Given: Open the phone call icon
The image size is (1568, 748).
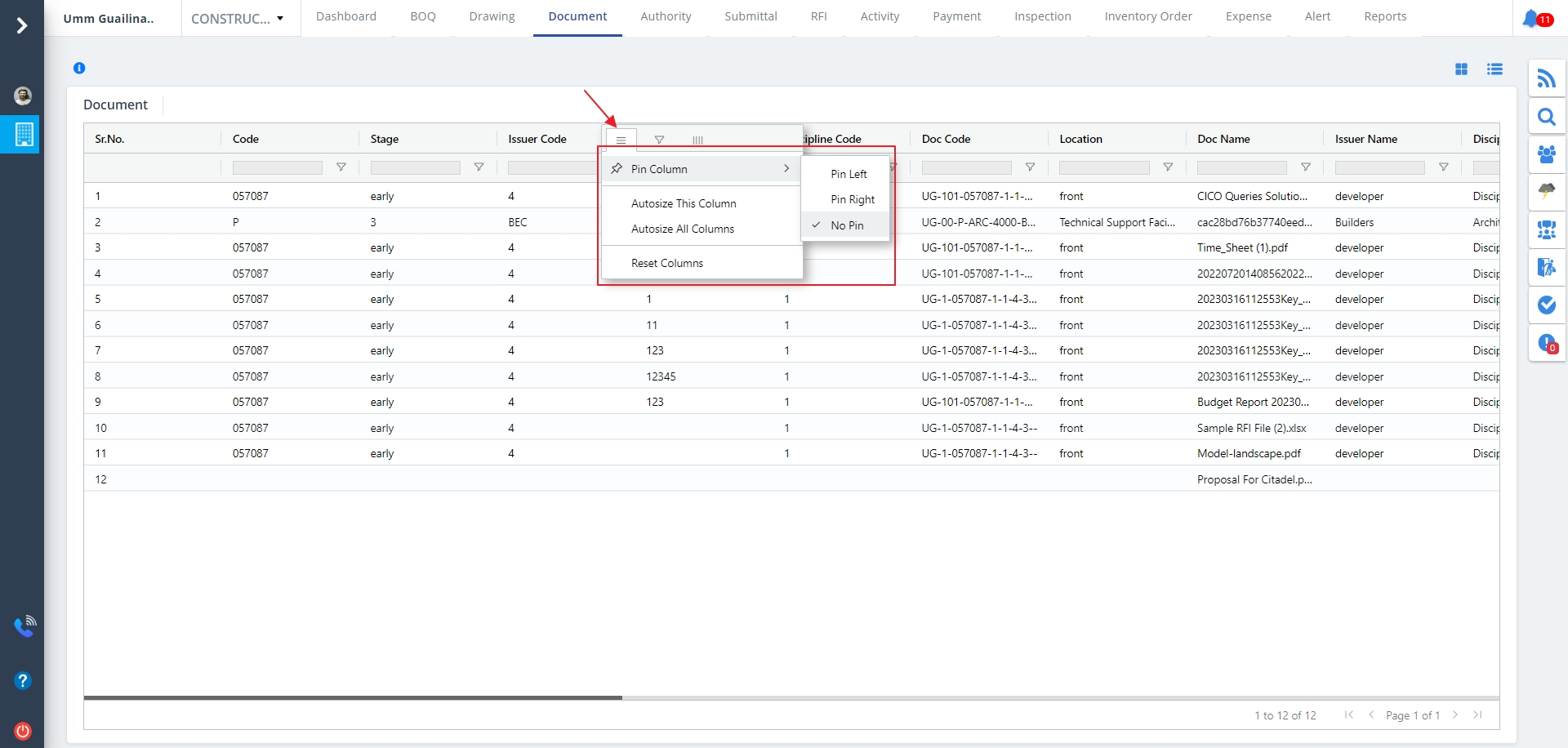Looking at the screenshot, I should [x=24, y=626].
